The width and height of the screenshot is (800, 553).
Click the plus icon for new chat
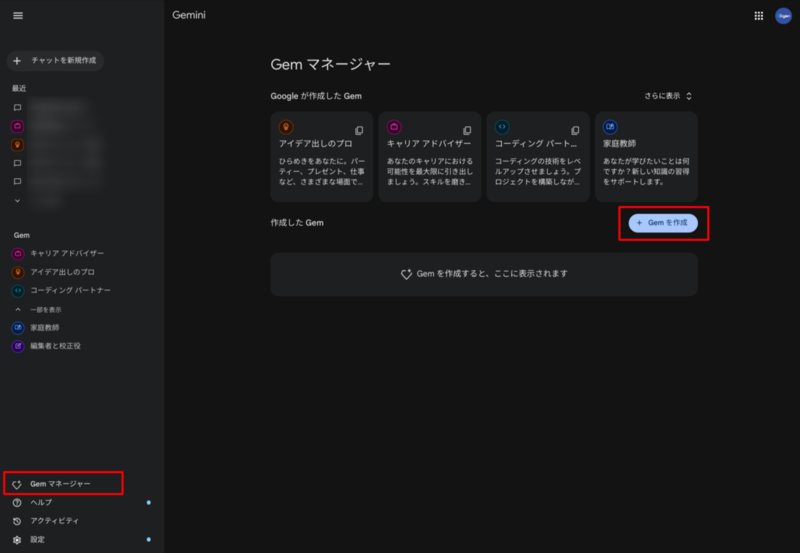[x=17, y=61]
